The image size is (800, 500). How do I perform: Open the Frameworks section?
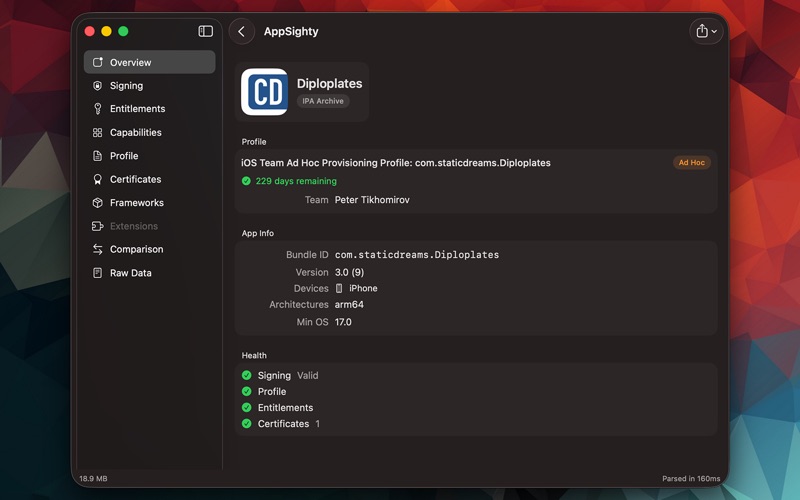point(149,203)
